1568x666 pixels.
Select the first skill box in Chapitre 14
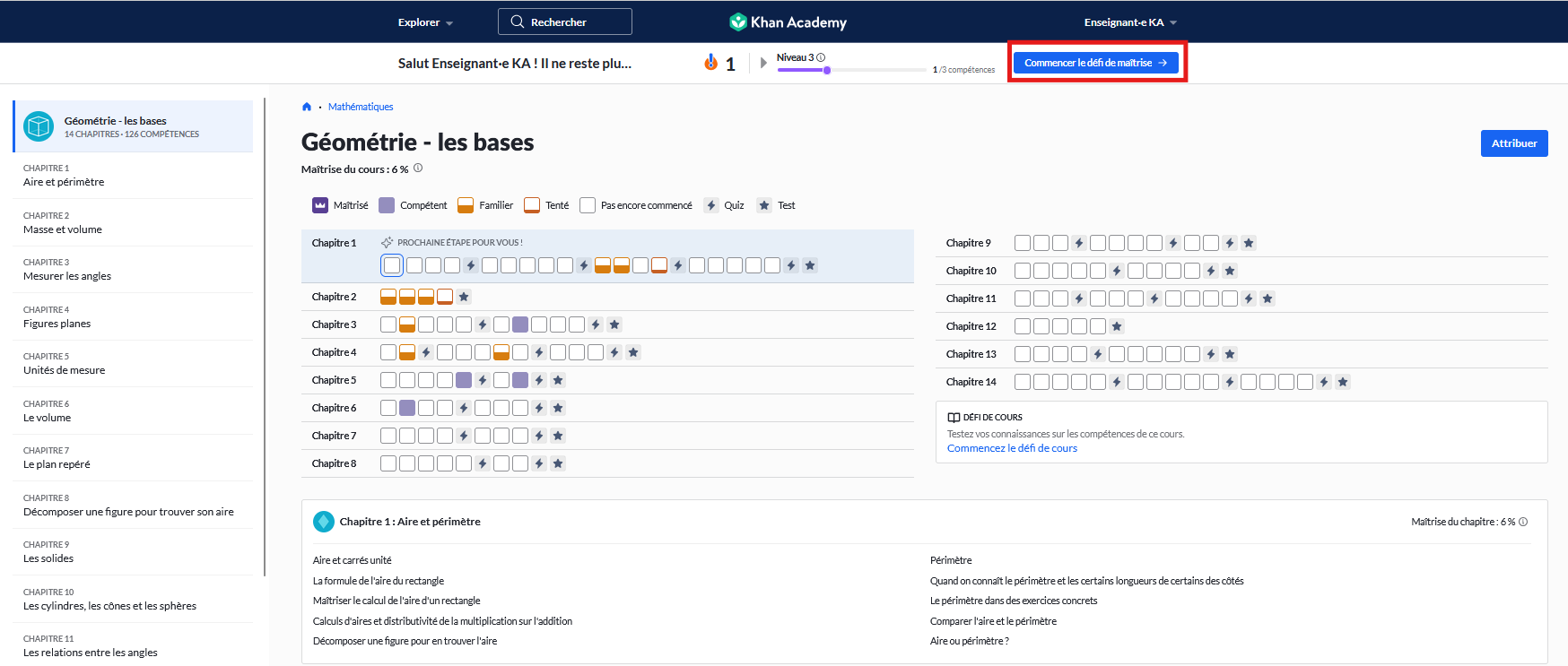[x=1023, y=382]
